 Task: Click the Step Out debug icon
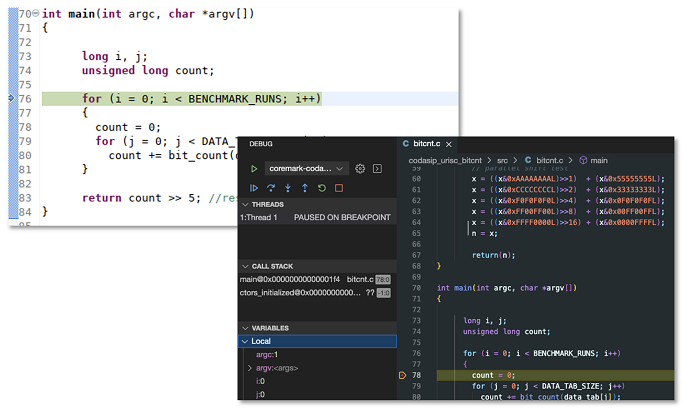(x=304, y=188)
